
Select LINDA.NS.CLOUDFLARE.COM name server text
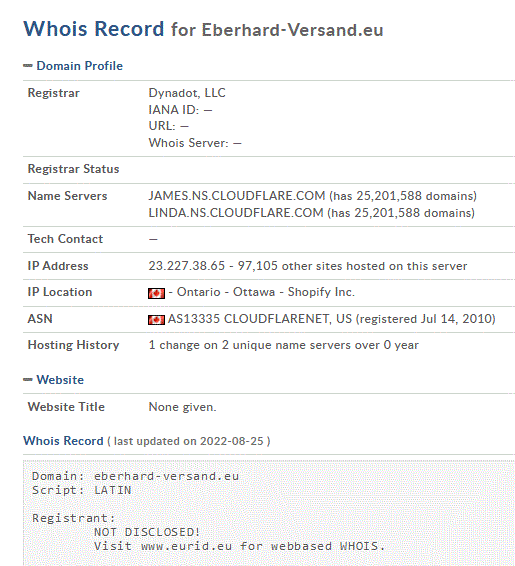click(x=236, y=213)
